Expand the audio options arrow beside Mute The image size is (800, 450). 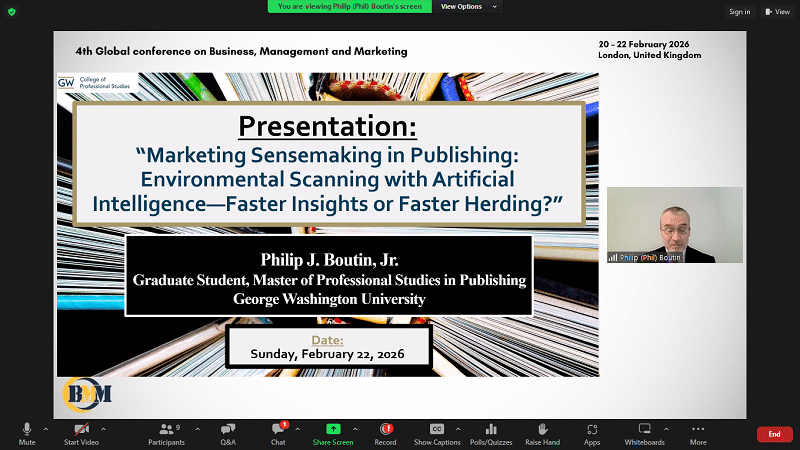point(46,428)
